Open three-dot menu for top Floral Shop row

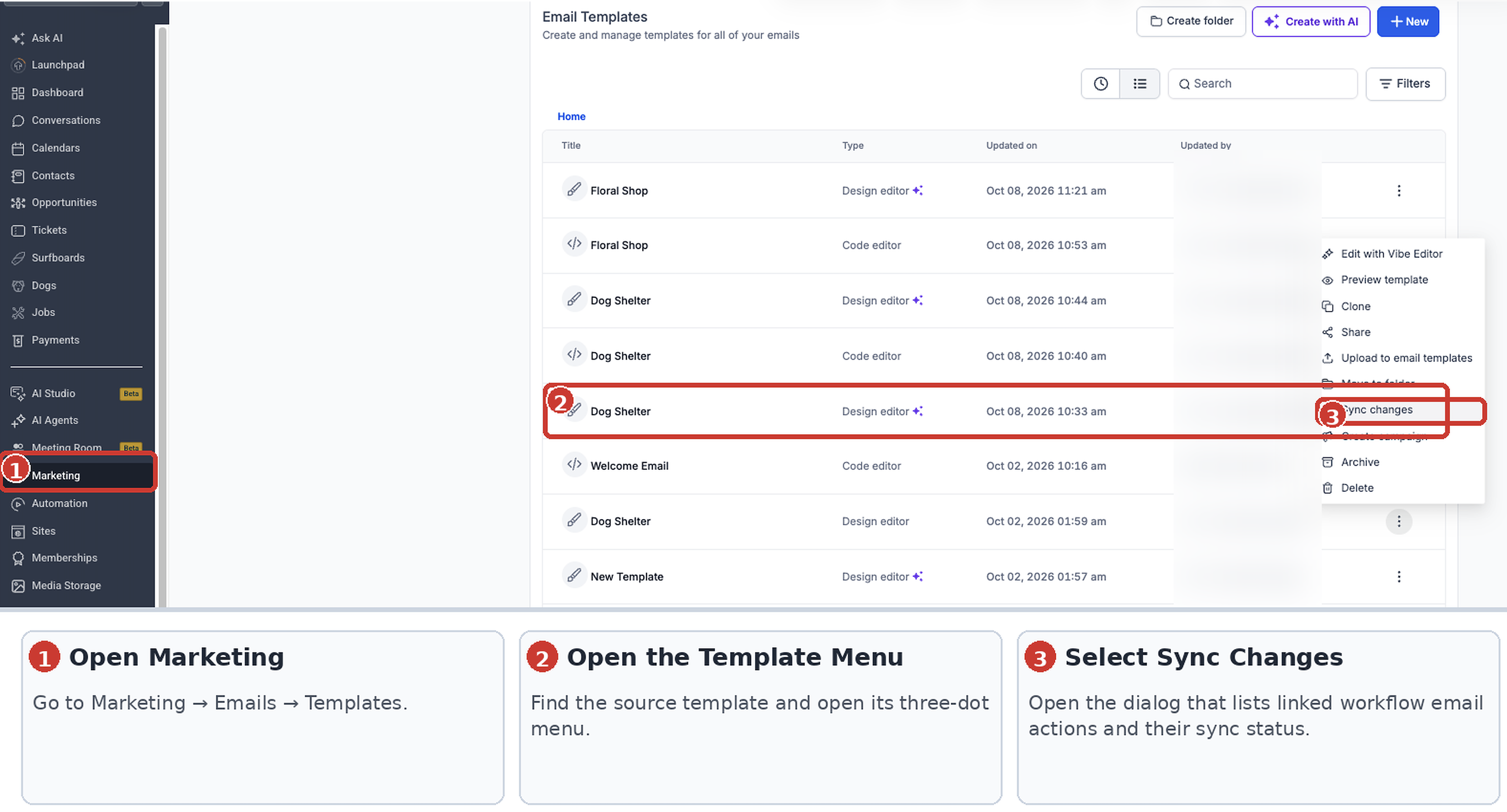click(1399, 191)
